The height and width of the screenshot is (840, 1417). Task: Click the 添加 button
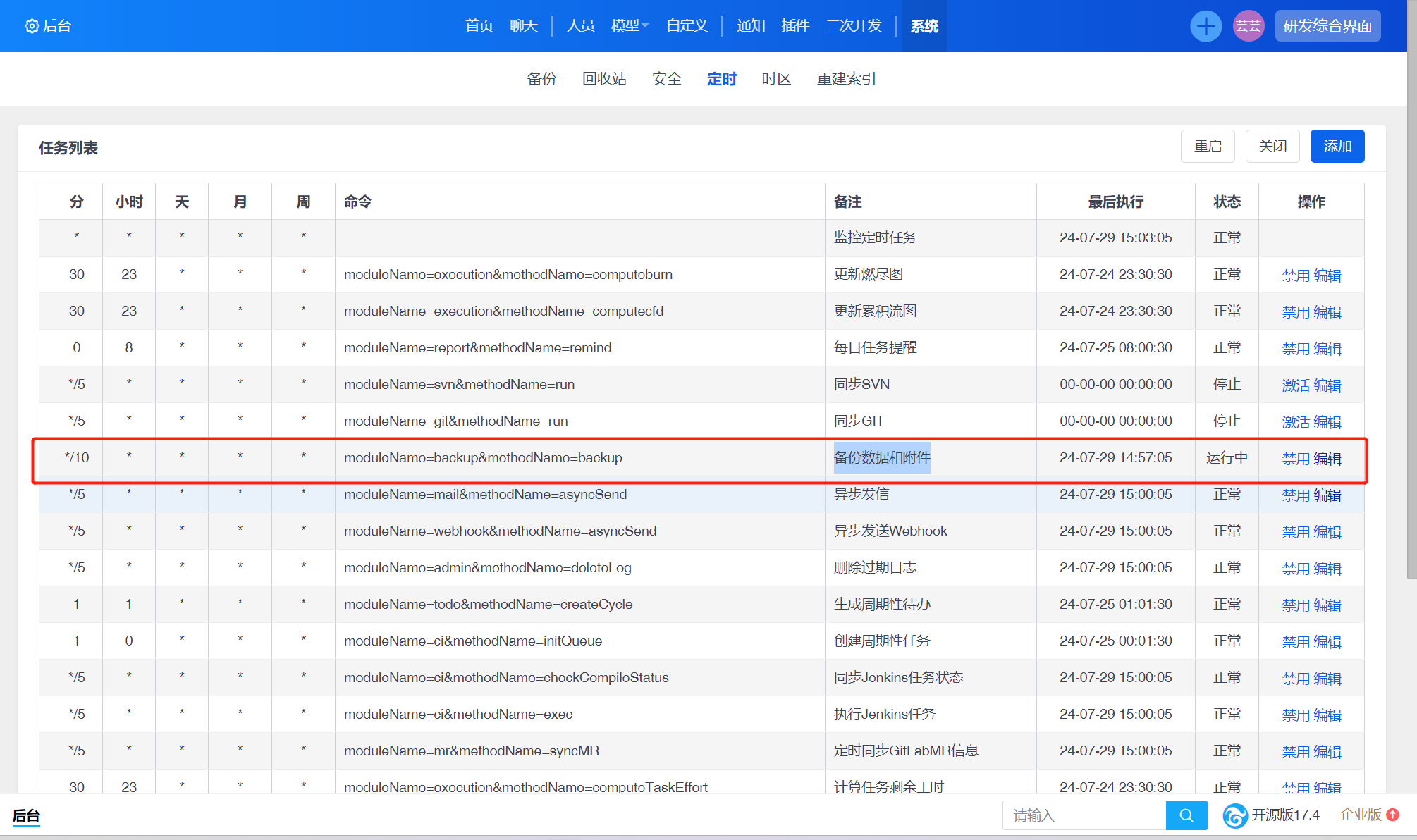1337,147
